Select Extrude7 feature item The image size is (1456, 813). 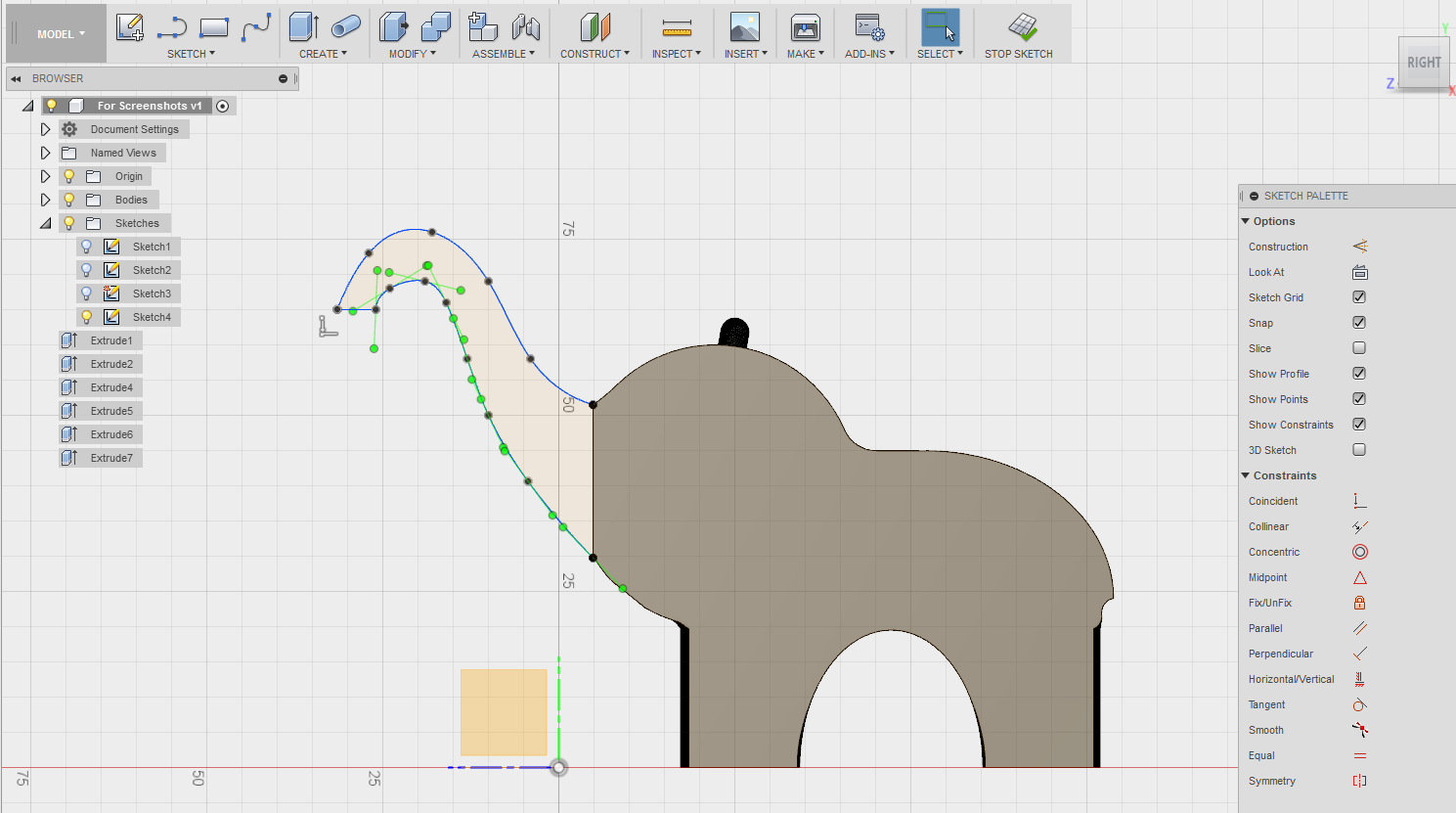[x=101, y=458]
